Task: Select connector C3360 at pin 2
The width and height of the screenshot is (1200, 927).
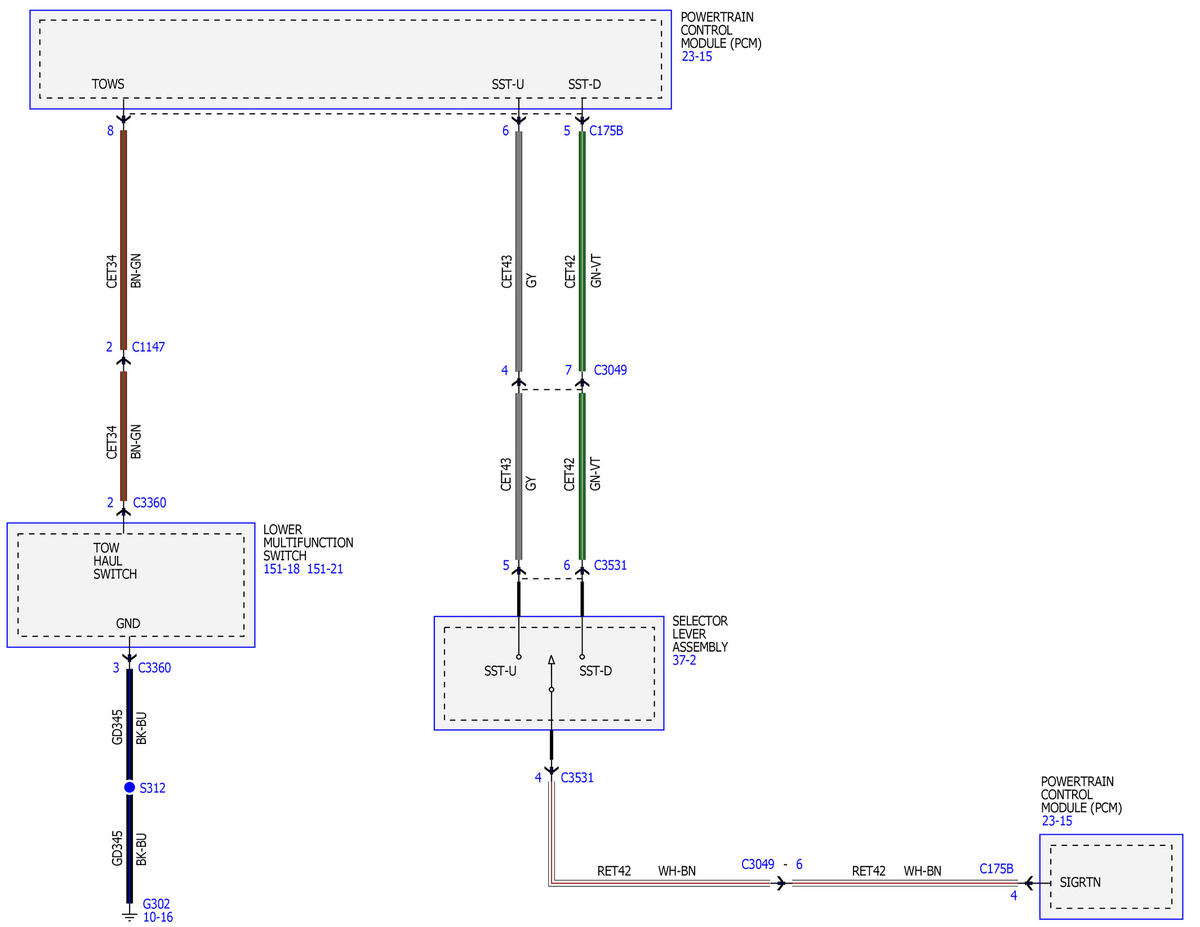Action: [x=150, y=503]
